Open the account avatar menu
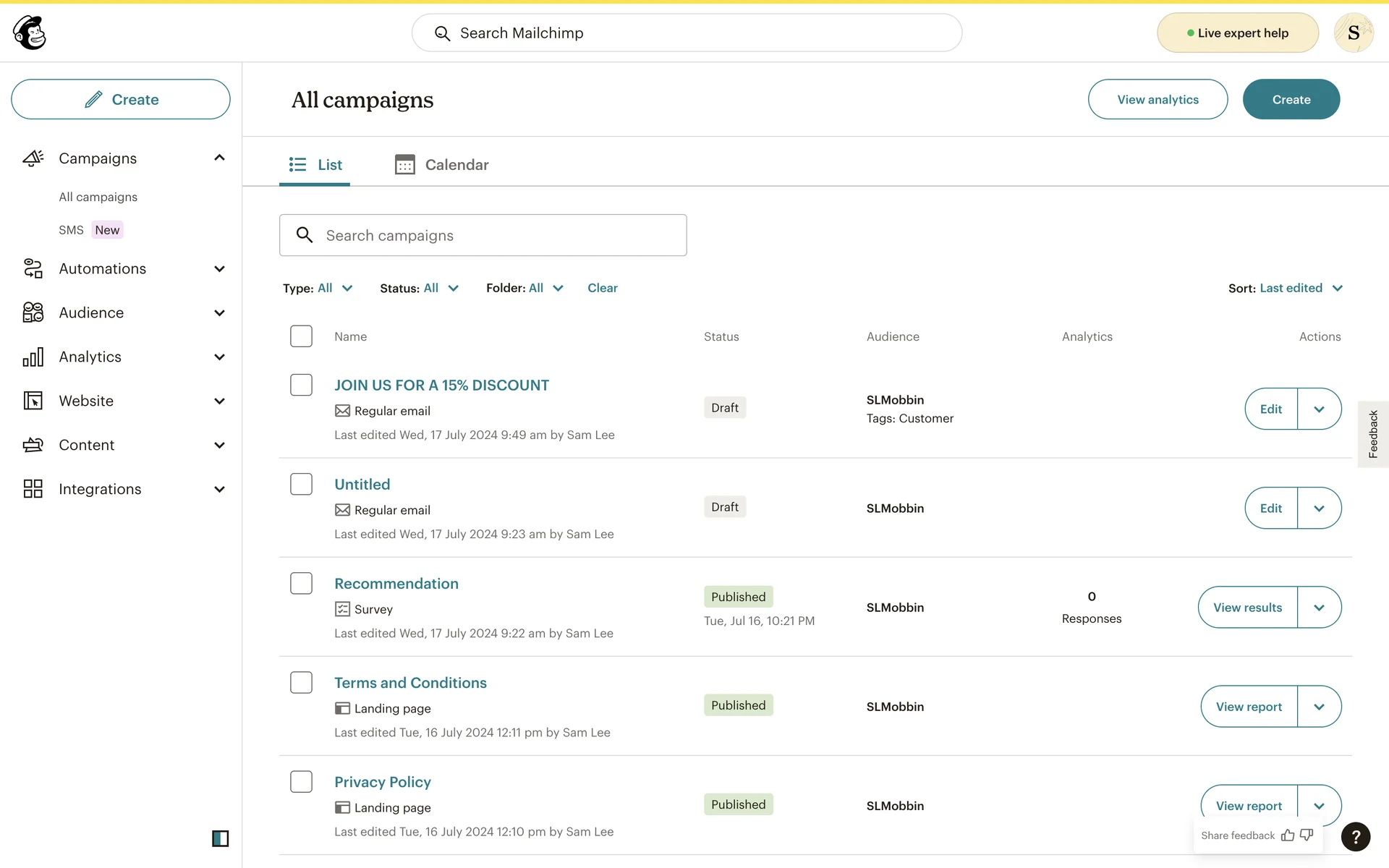 1353,33
